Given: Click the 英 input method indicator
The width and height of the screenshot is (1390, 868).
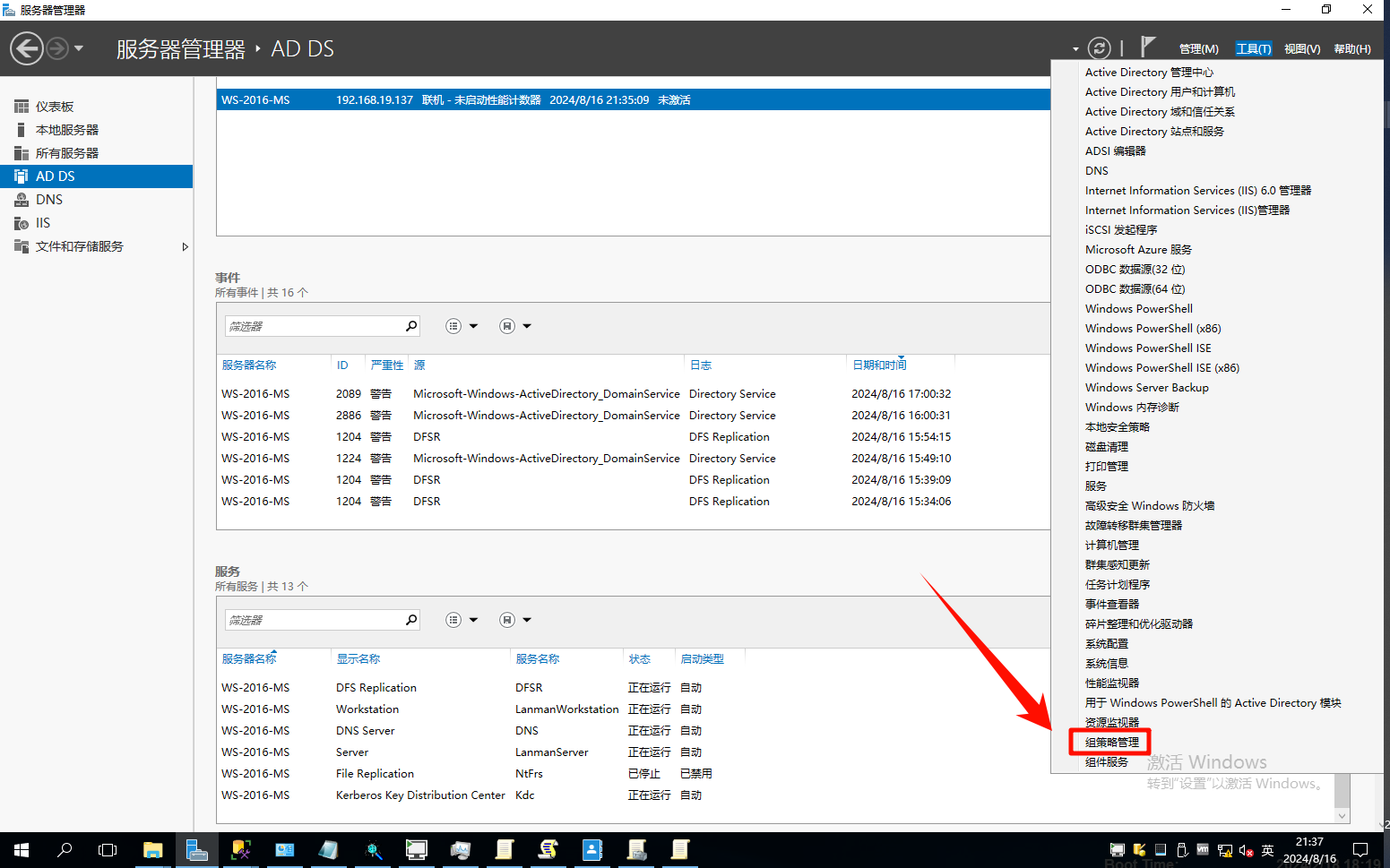Looking at the screenshot, I should [1267, 850].
